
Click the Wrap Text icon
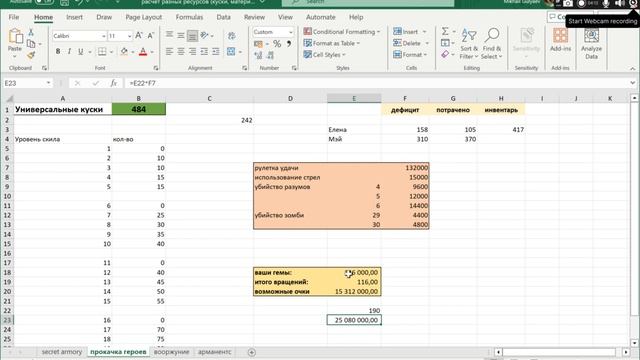coord(231,36)
